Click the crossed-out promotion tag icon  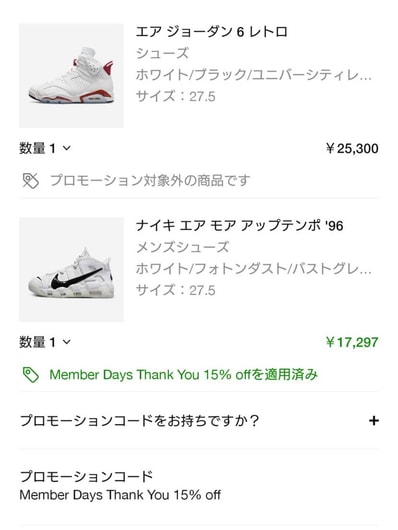[x=31, y=180]
